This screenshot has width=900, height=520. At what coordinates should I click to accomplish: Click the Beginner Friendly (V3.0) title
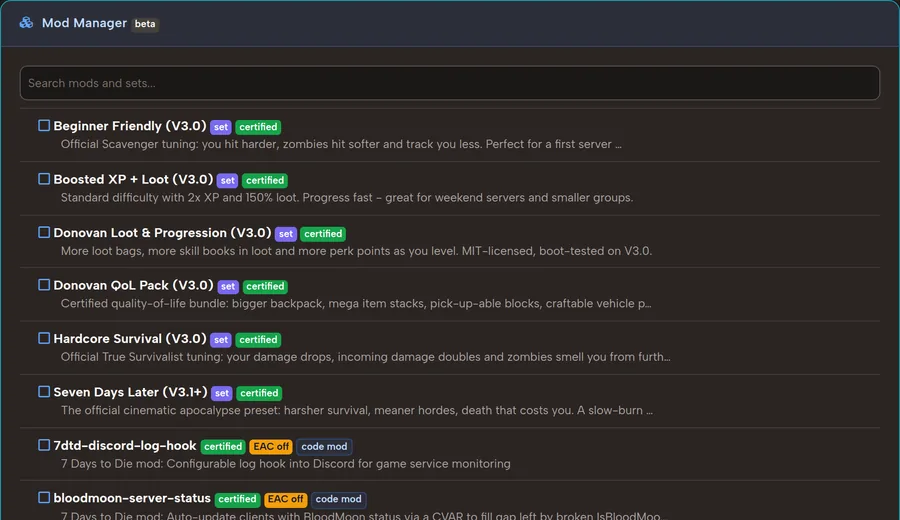tap(130, 126)
